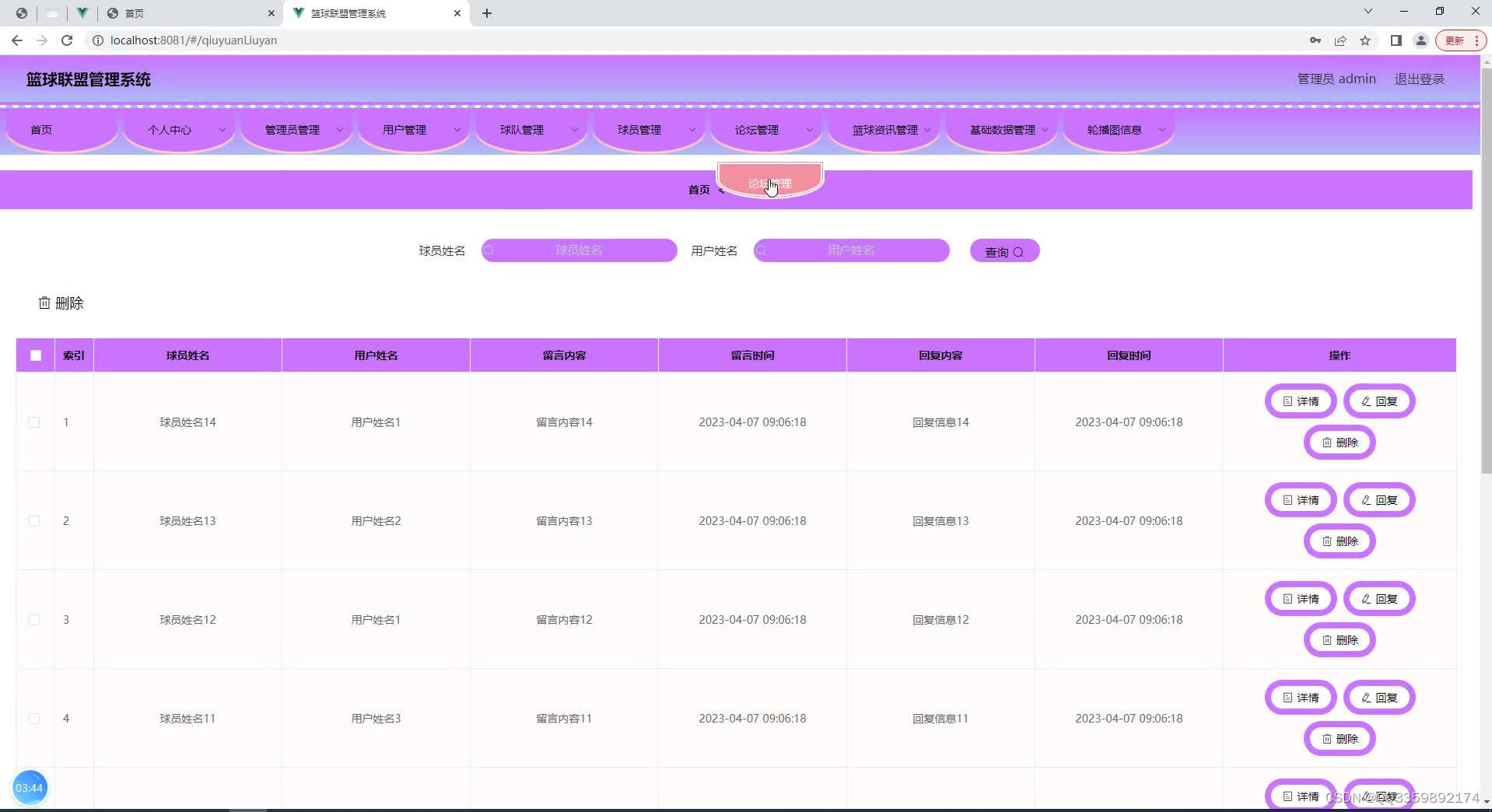The height and width of the screenshot is (812, 1492).
Task: Click the 查询 search button
Action: pyautogui.click(x=1004, y=251)
